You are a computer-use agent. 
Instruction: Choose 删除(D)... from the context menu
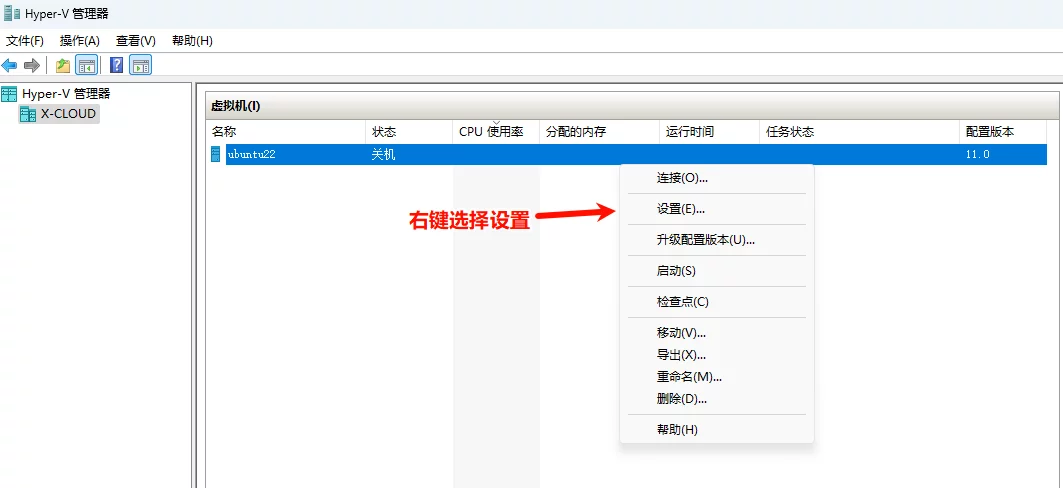(x=717, y=399)
